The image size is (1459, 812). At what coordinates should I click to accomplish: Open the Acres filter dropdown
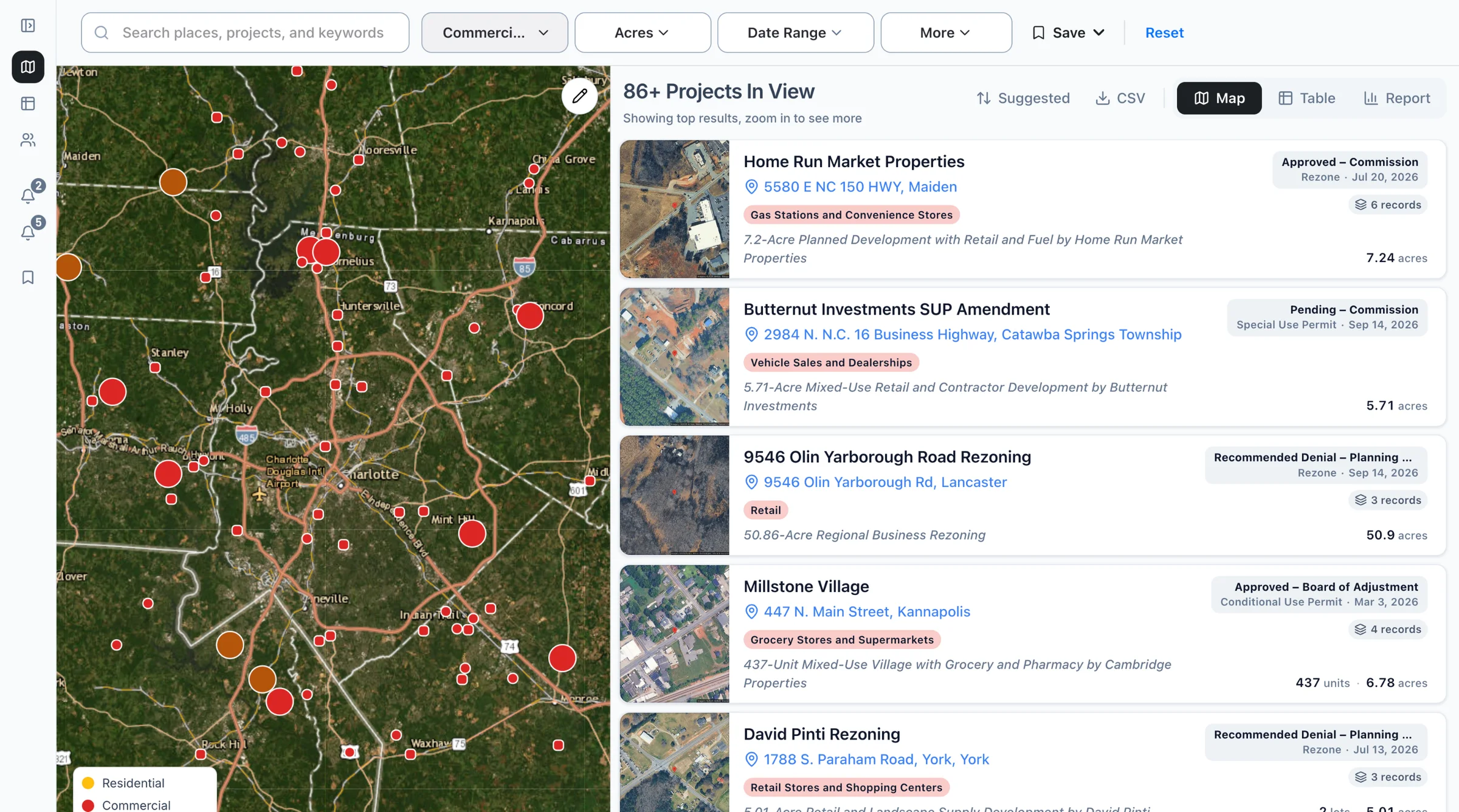(x=643, y=33)
